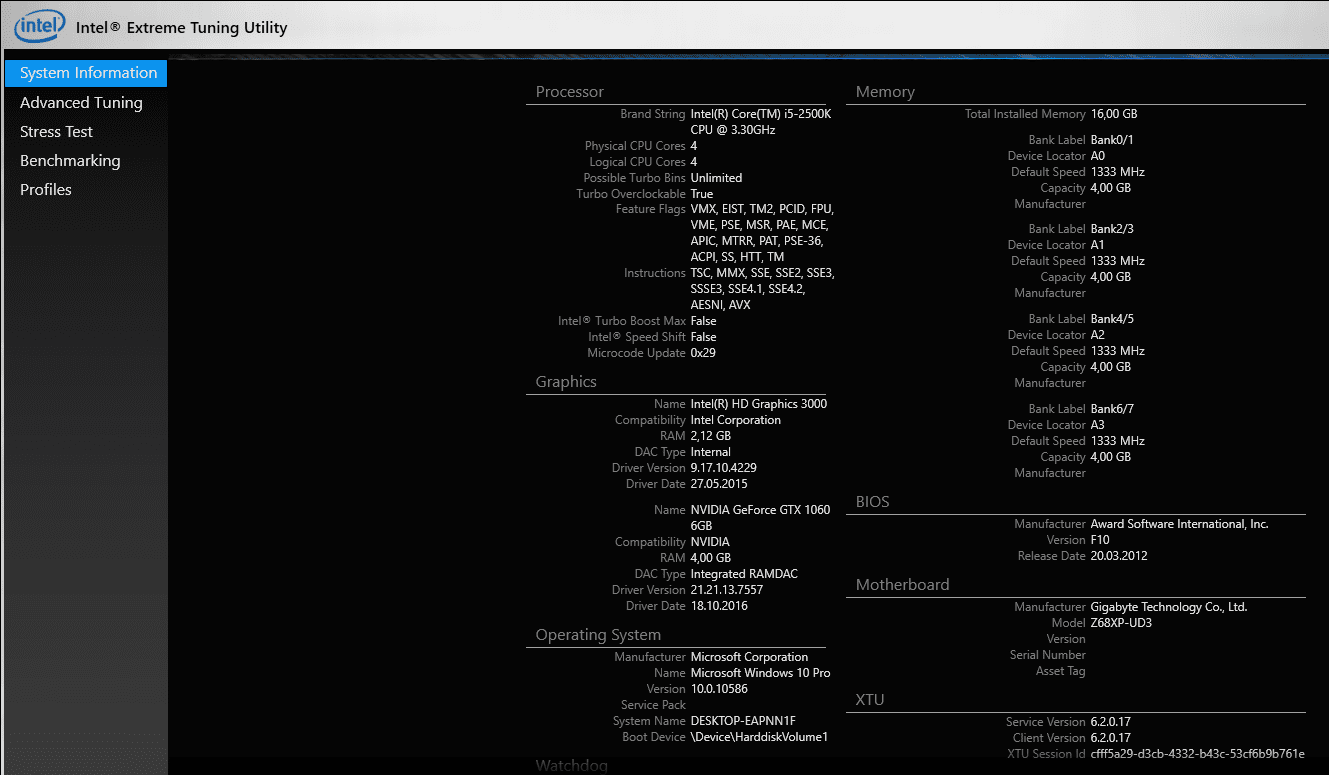Click OS version 10.0.10586
Screen dimensions: 1329x775
click(x=719, y=689)
